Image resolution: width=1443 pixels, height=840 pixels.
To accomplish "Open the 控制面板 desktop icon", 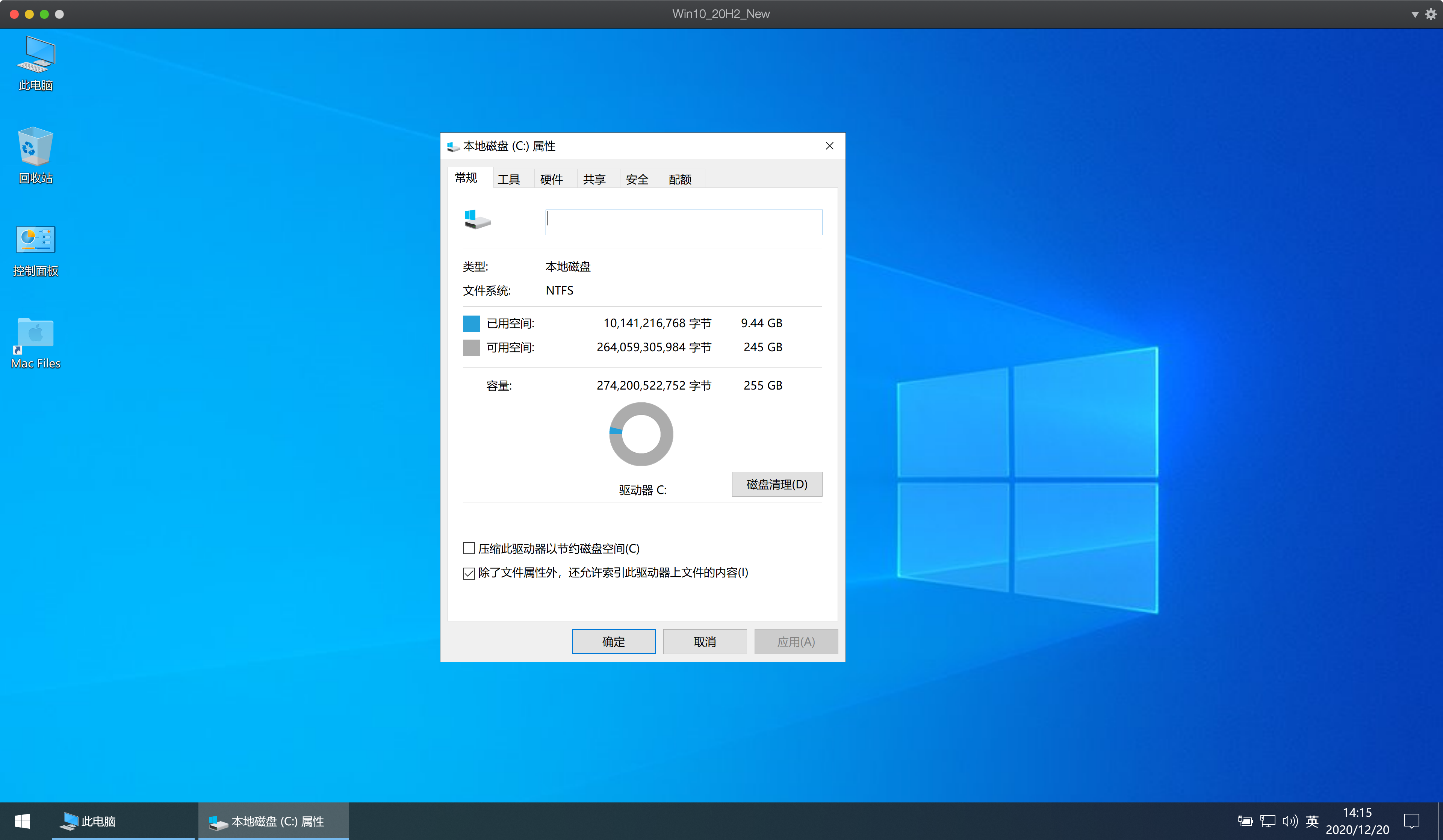I will [x=35, y=251].
